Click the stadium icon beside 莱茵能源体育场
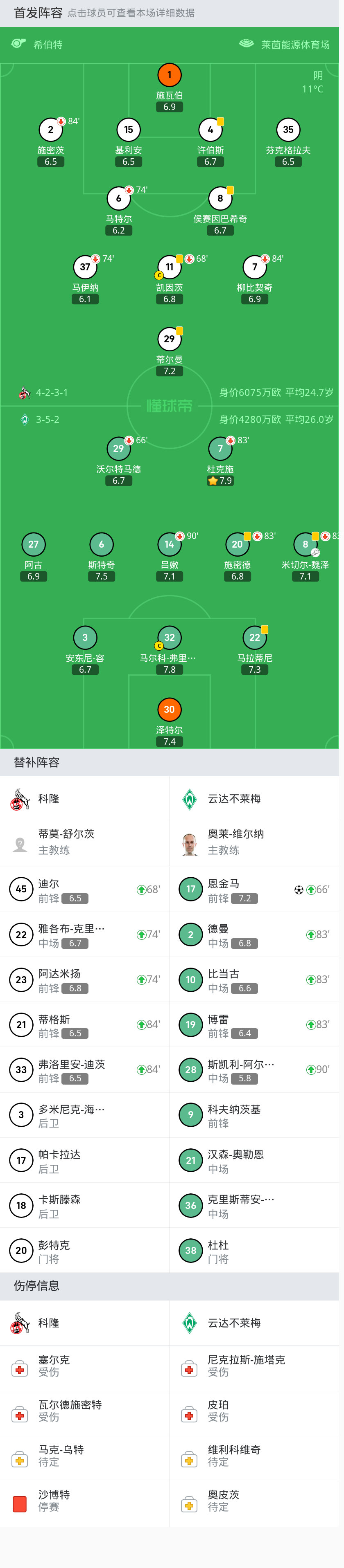344x1568 pixels. coord(246,44)
